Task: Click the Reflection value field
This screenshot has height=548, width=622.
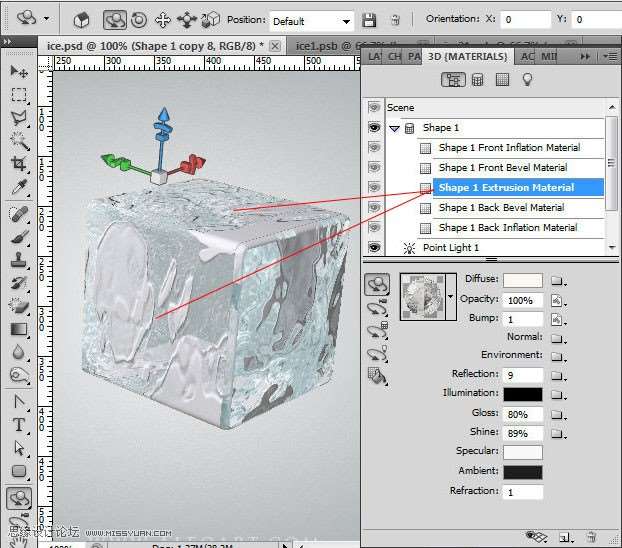Action: 523,375
